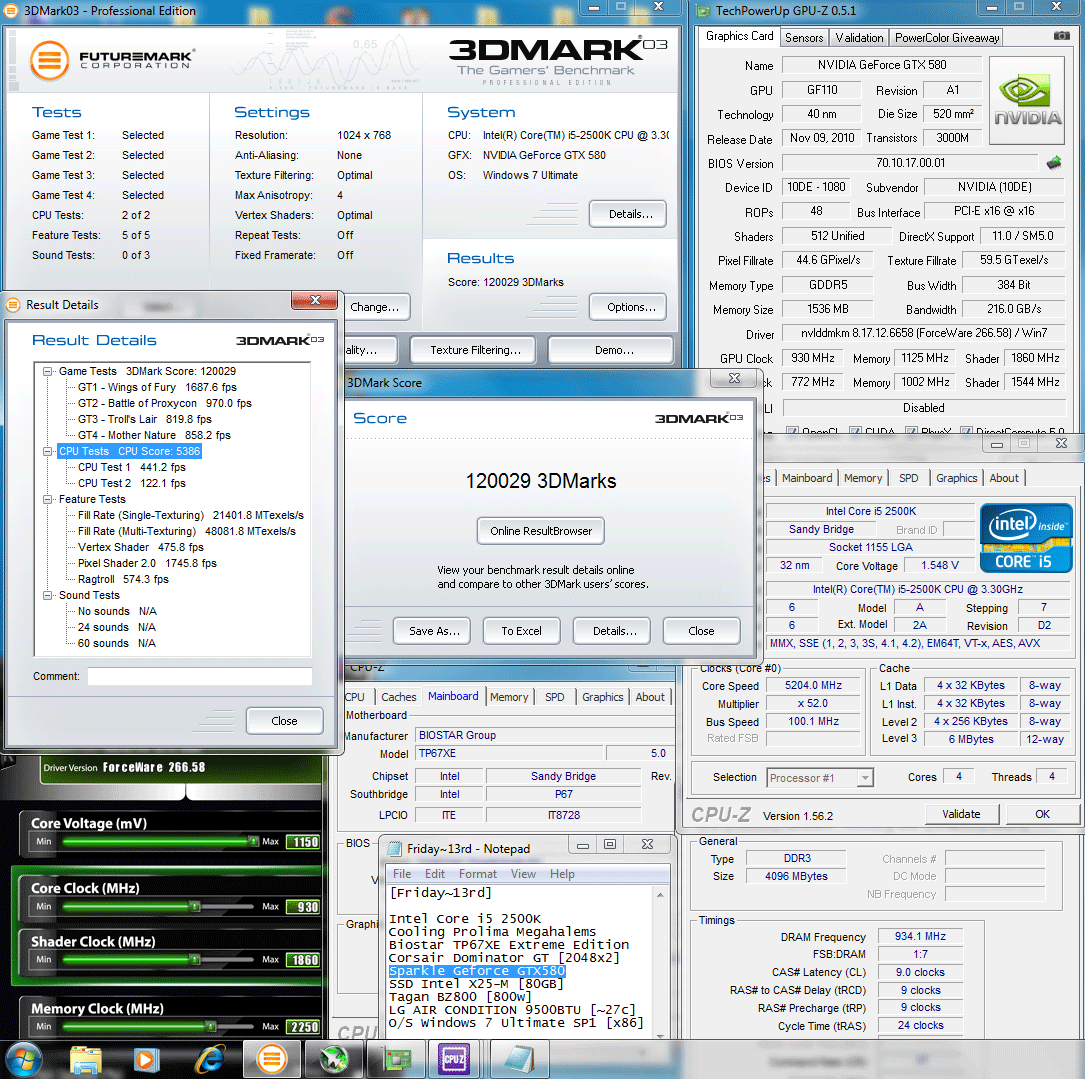This screenshot has height=1079, width=1085.
Task: Click the Intel Core i5 logo in CPU-Z
Action: click(x=1026, y=538)
